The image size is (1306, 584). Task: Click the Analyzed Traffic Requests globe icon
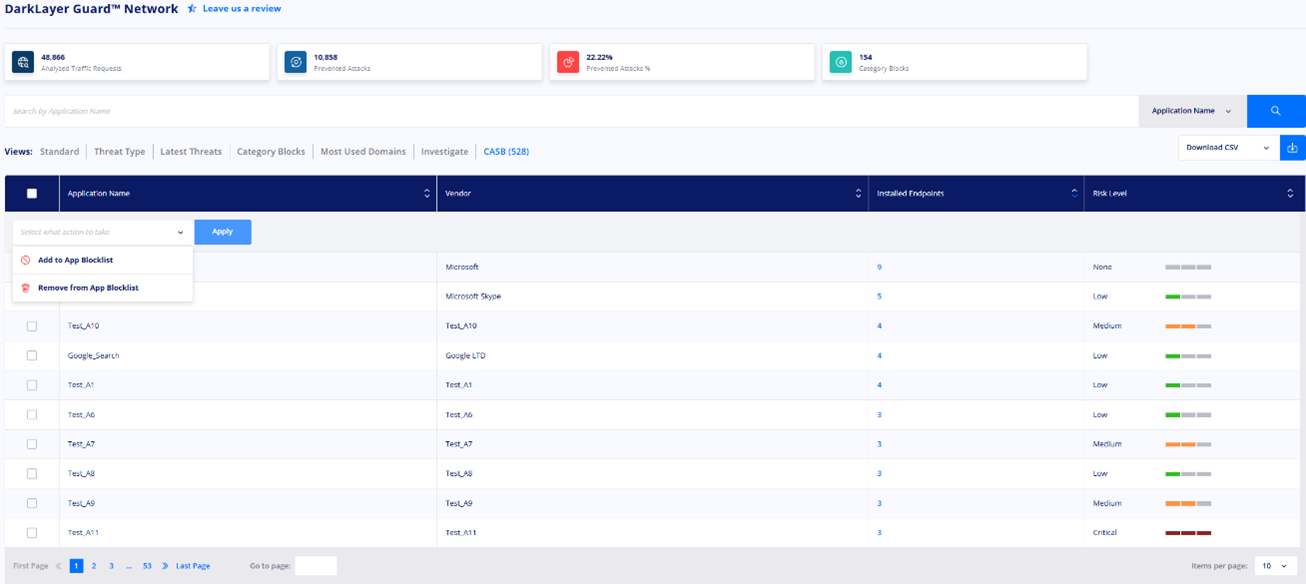point(23,62)
